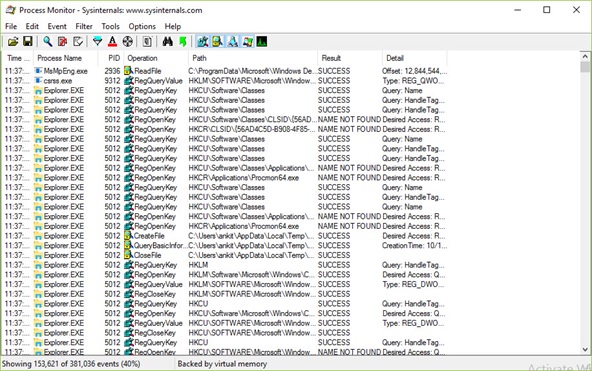Click the Find binoculars icon
The height and width of the screenshot is (371, 592).
(x=167, y=42)
